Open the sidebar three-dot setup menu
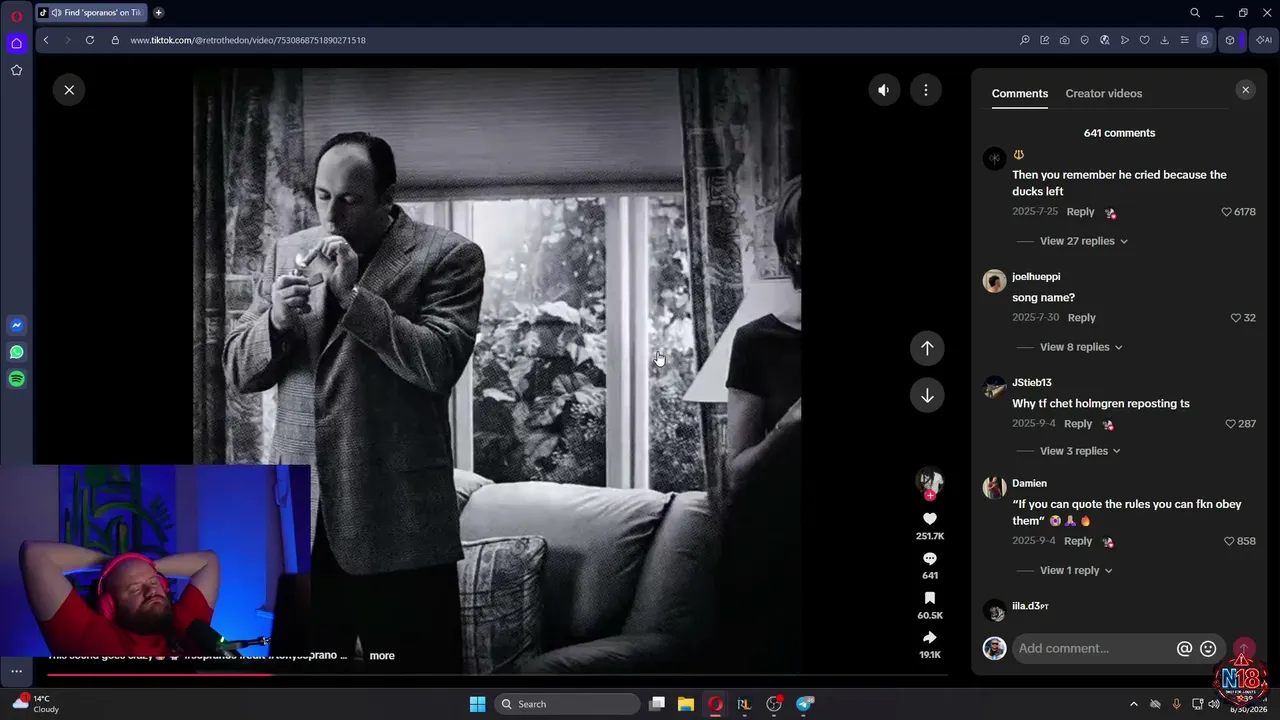Image resolution: width=1280 pixels, height=720 pixels. point(16,671)
